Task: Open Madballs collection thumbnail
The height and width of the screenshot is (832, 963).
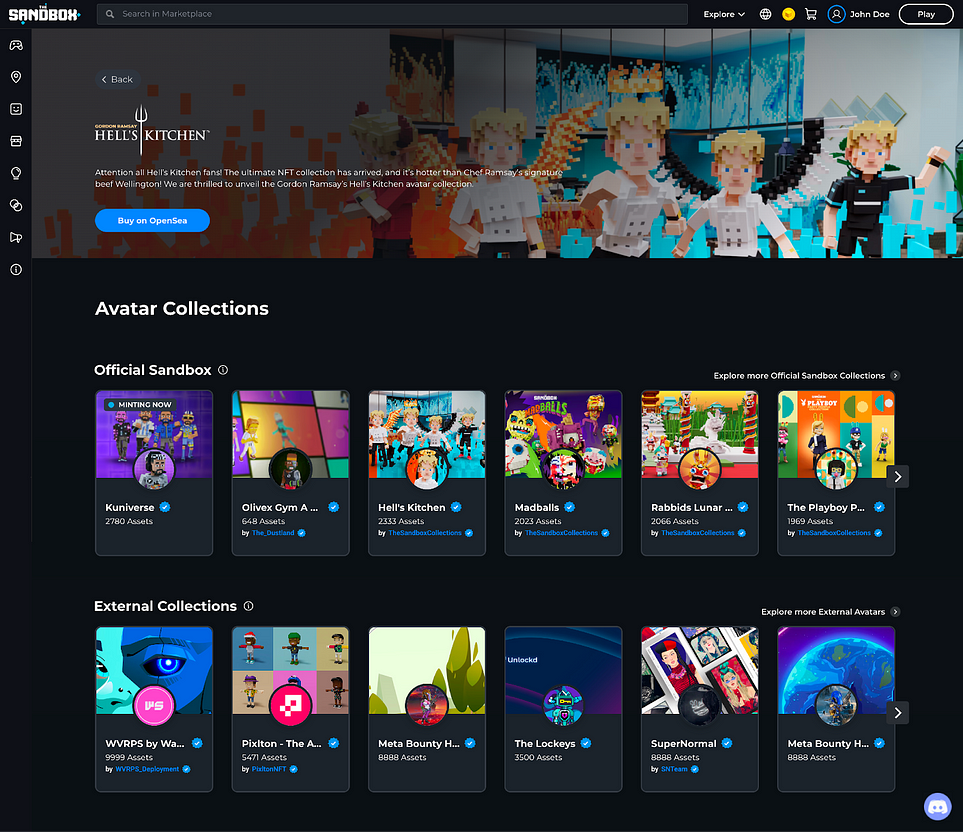Action: (x=563, y=434)
